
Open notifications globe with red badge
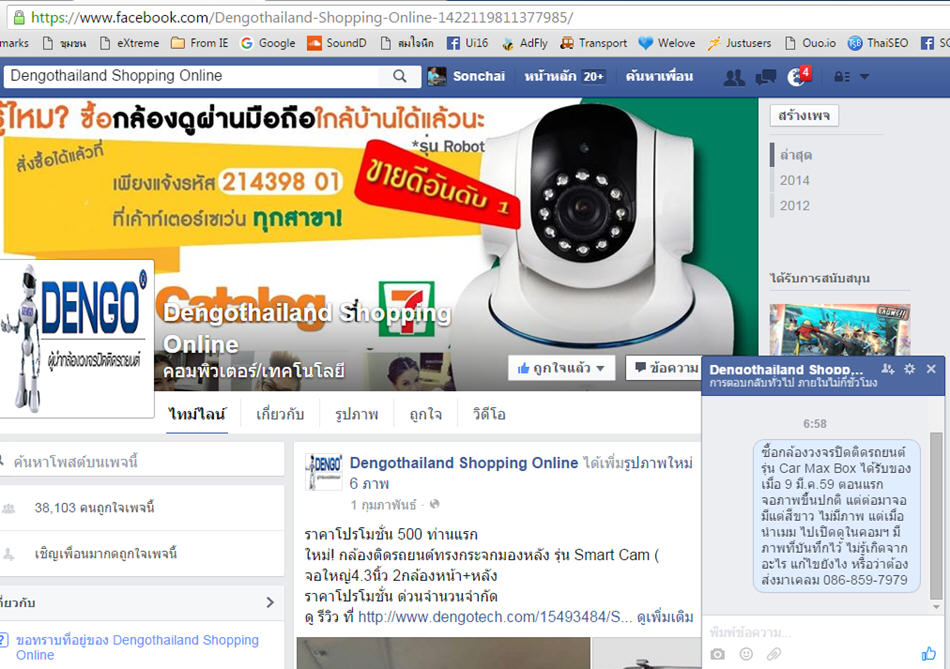click(797, 76)
